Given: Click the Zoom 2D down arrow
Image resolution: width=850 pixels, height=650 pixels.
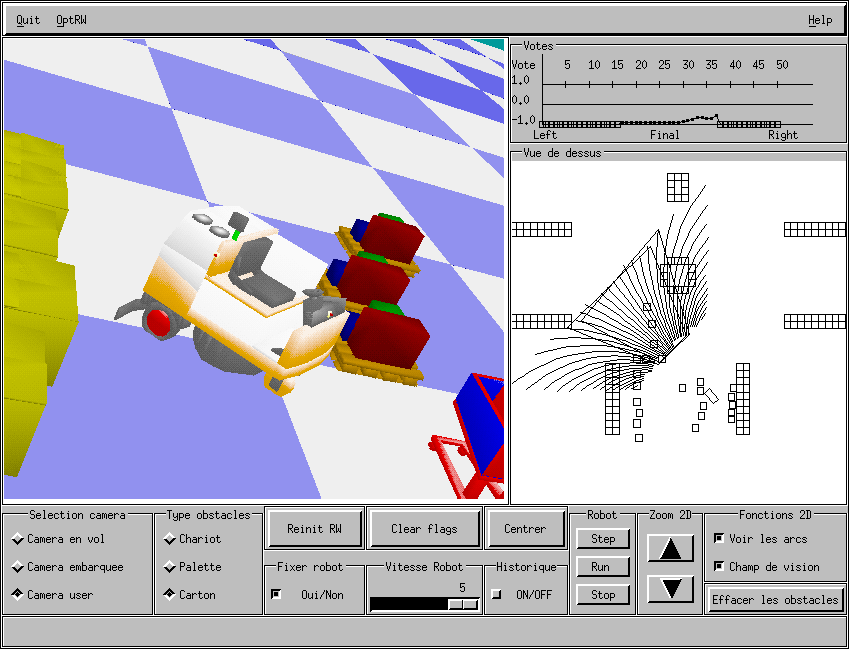Looking at the screenshot, I should tap(670, 588).
